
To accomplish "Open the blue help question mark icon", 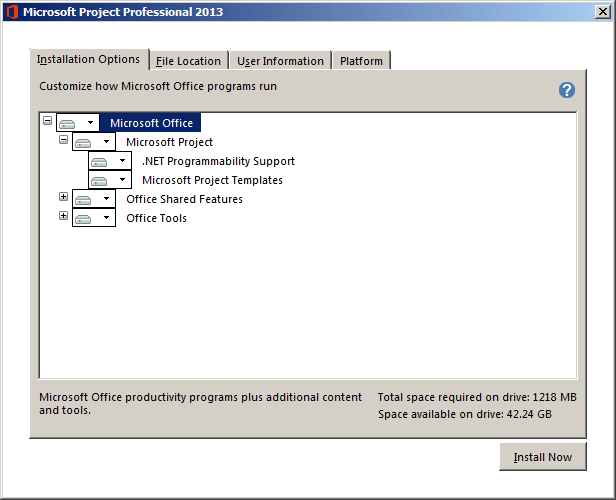I will tap(566, 90).
